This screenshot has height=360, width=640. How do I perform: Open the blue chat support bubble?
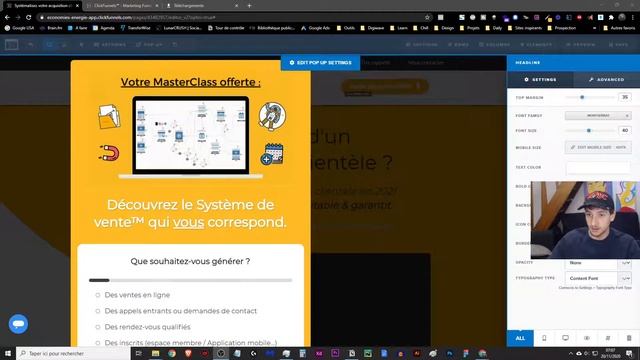point(18,324)
